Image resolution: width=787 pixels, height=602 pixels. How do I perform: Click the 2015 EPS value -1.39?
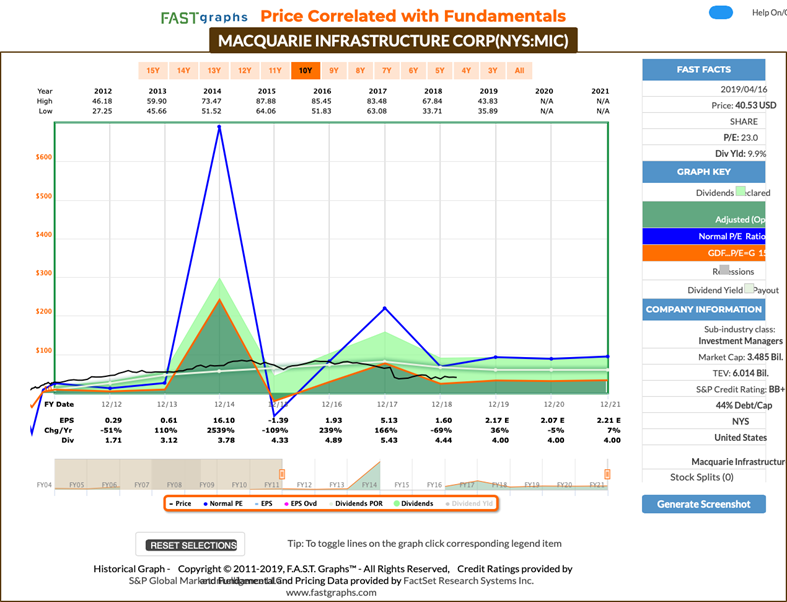[278, 420]
